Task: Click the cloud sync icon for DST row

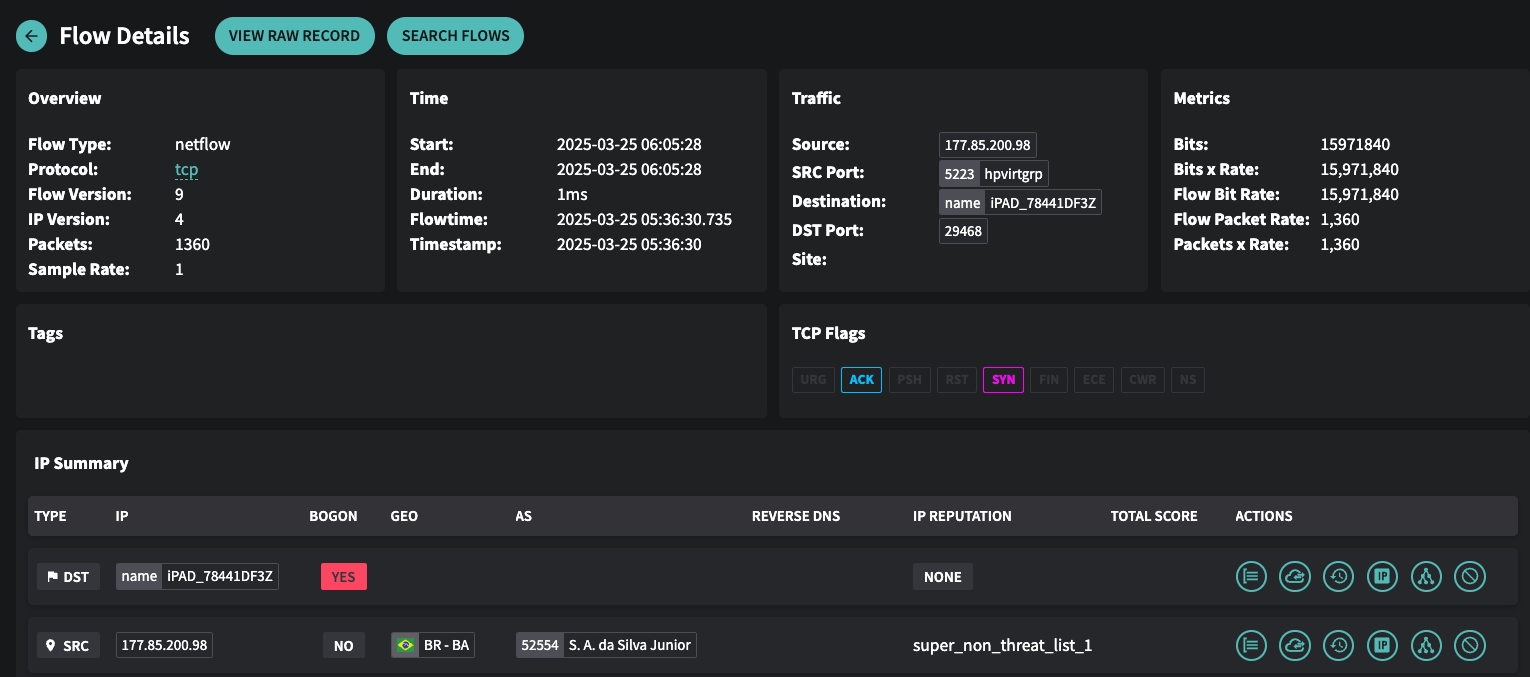Action: click(1295, 576)
